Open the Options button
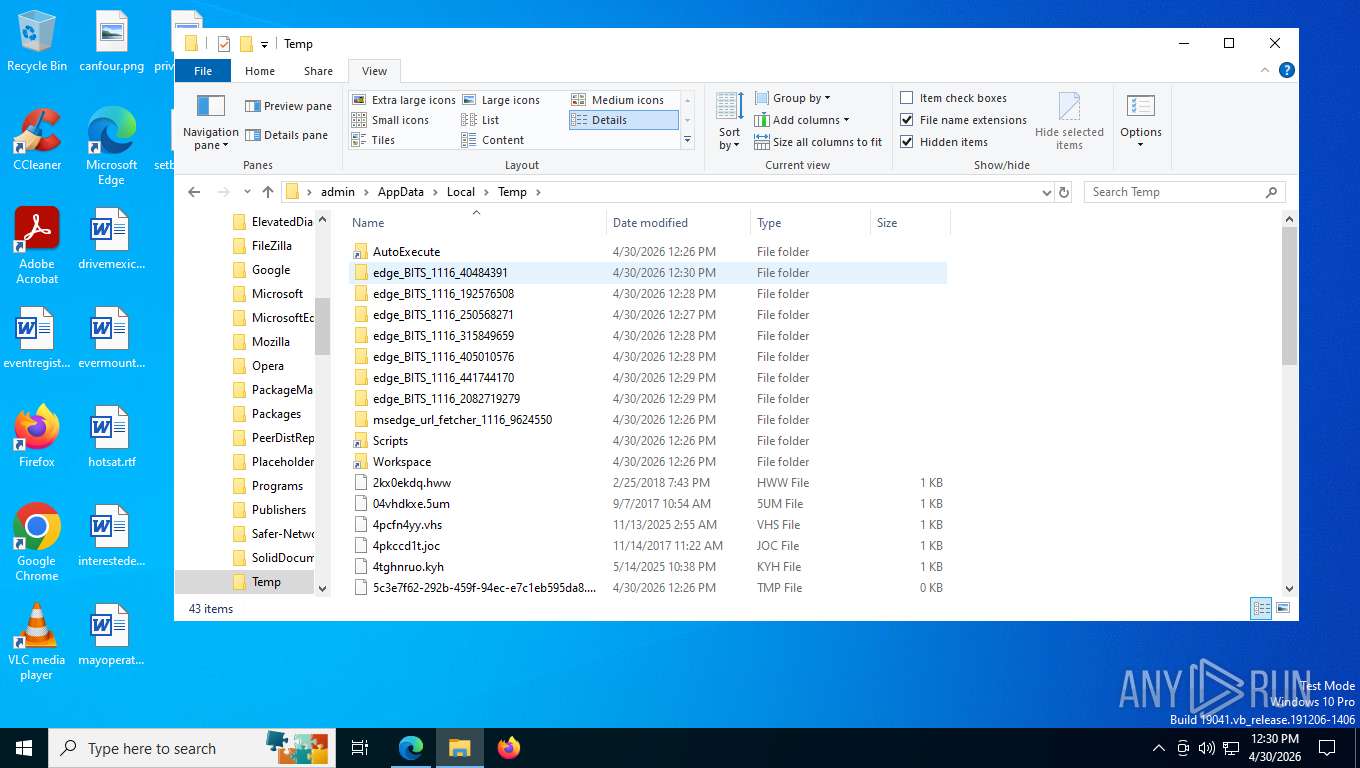 tap(1141, 122)
